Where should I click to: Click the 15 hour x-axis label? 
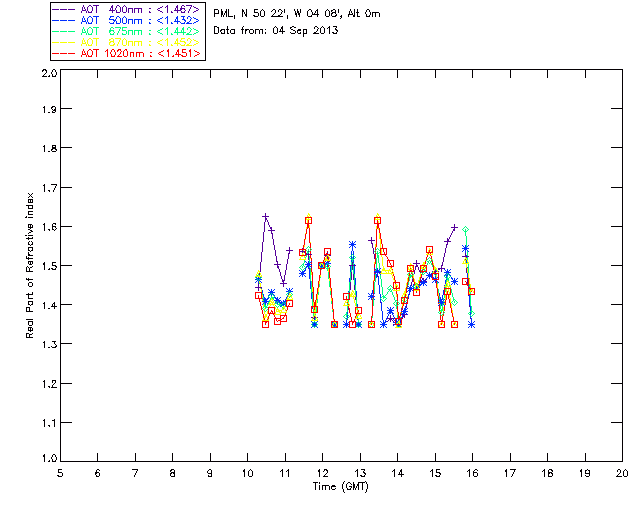tap(435, 473)
